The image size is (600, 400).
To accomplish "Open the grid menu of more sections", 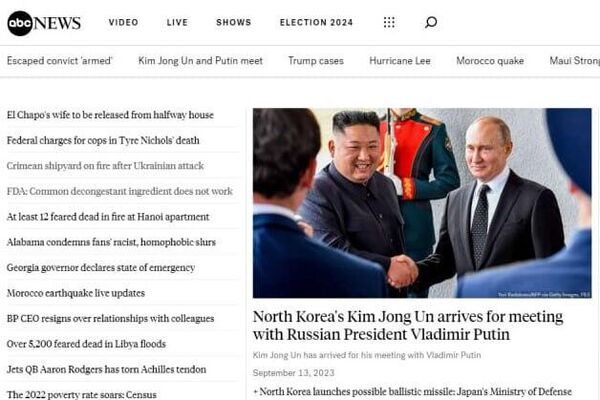I will (x=389, y=22).
